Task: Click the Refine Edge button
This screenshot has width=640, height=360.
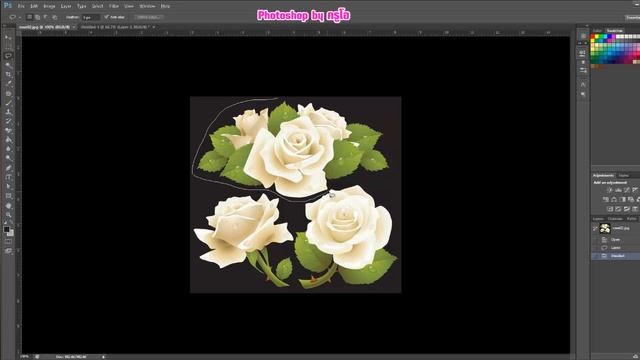Action: 149,17
